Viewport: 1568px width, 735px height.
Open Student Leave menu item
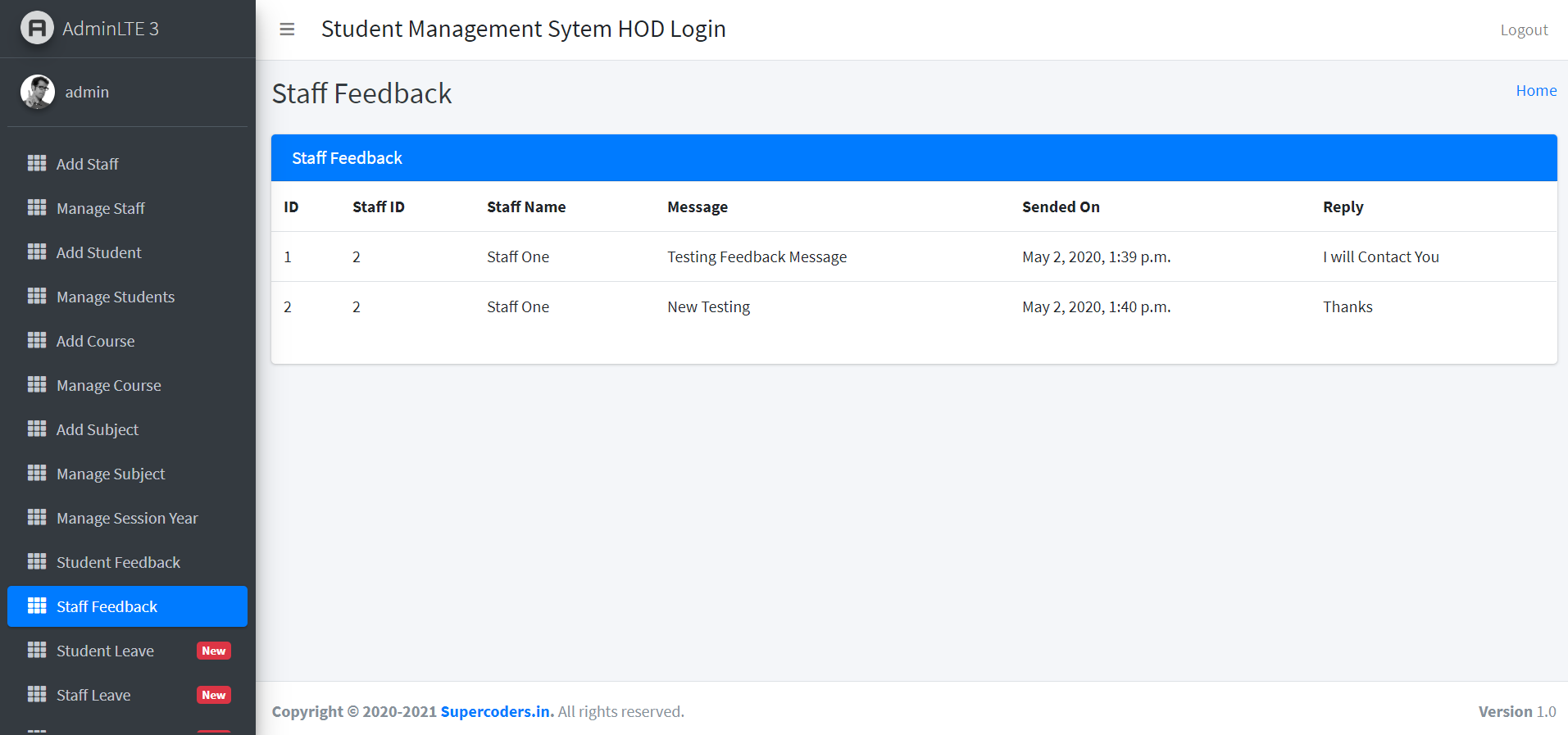[x=127, y=651]
